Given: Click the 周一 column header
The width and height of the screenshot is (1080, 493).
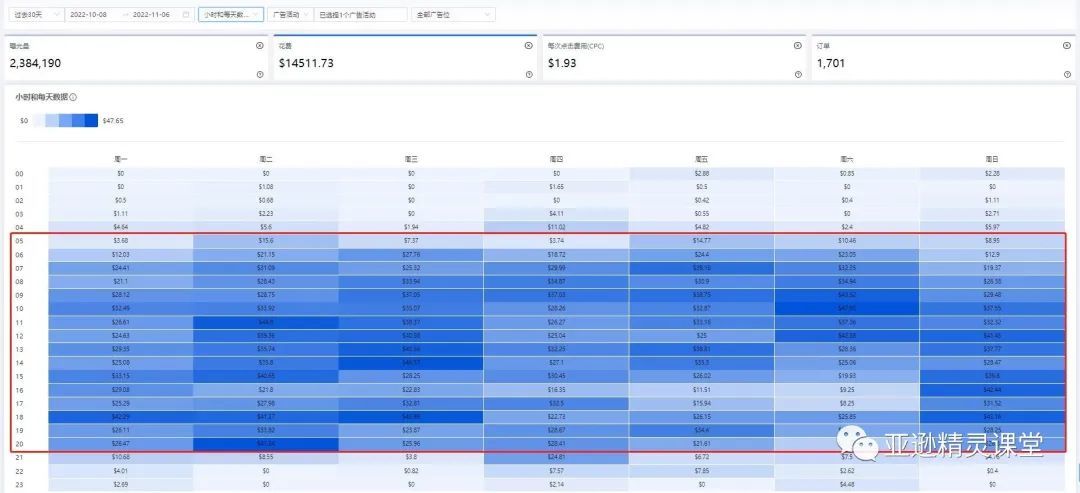Looking at the screenshot, I should (x=121, y=159).
